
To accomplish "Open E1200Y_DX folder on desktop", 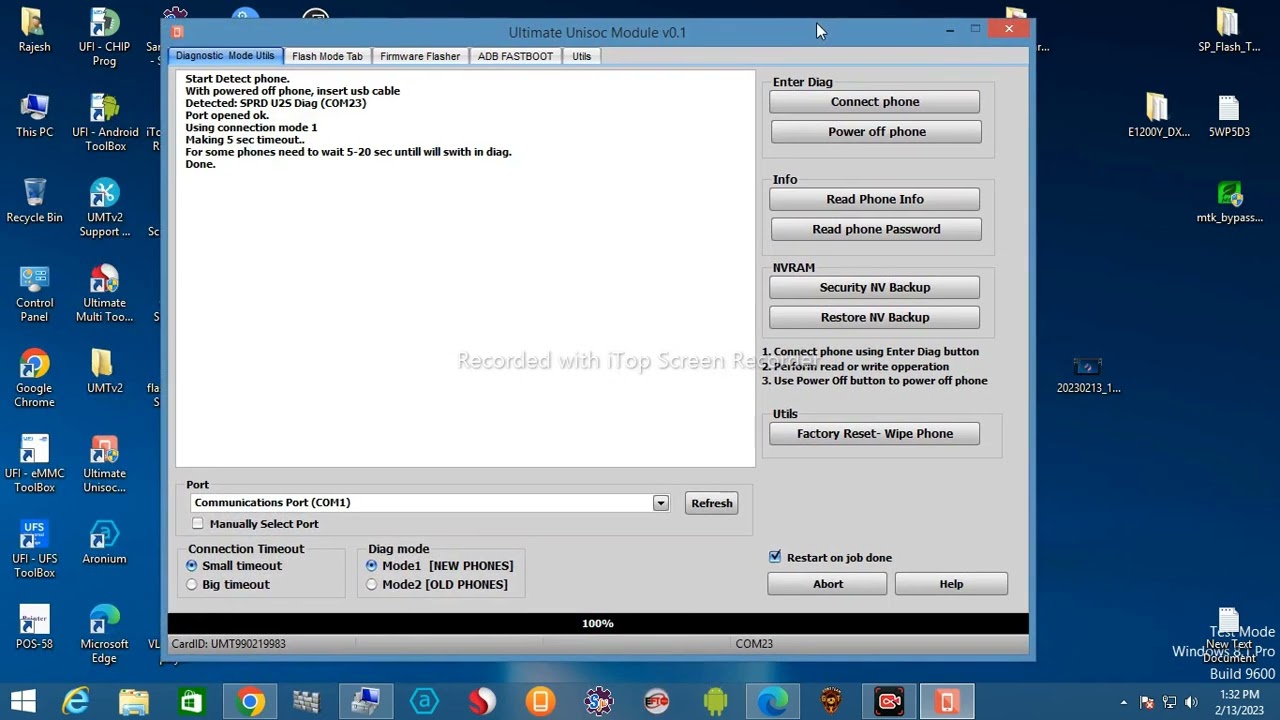I will pos(1158,115).
